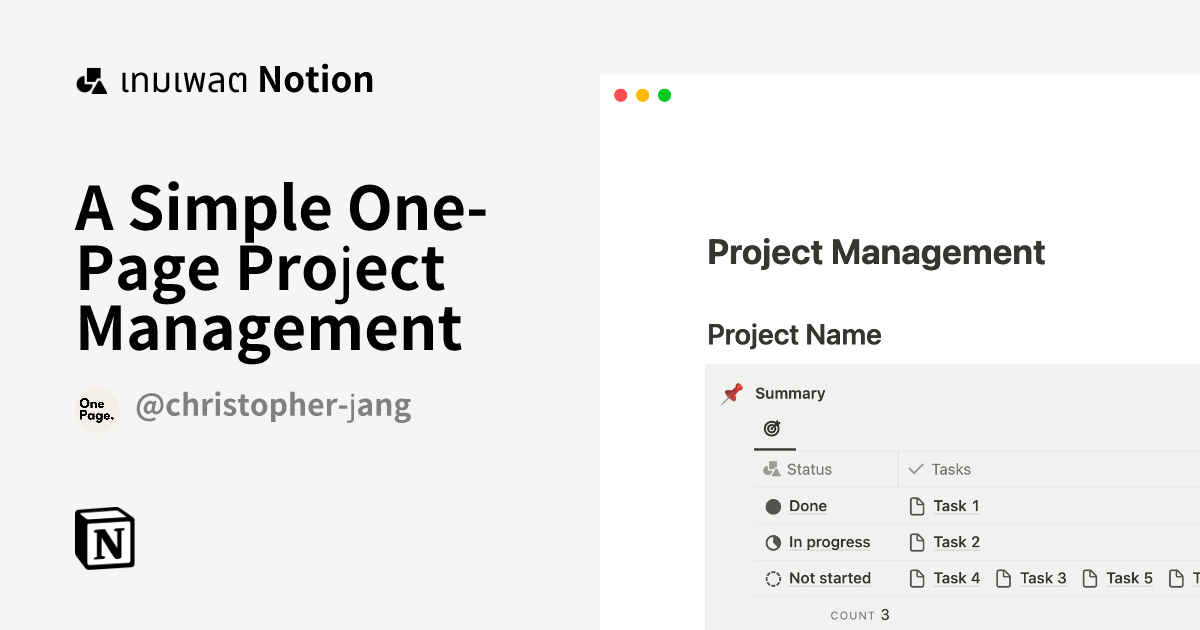
Task: Open the Task 3 page link
Action: point(1043,578)
